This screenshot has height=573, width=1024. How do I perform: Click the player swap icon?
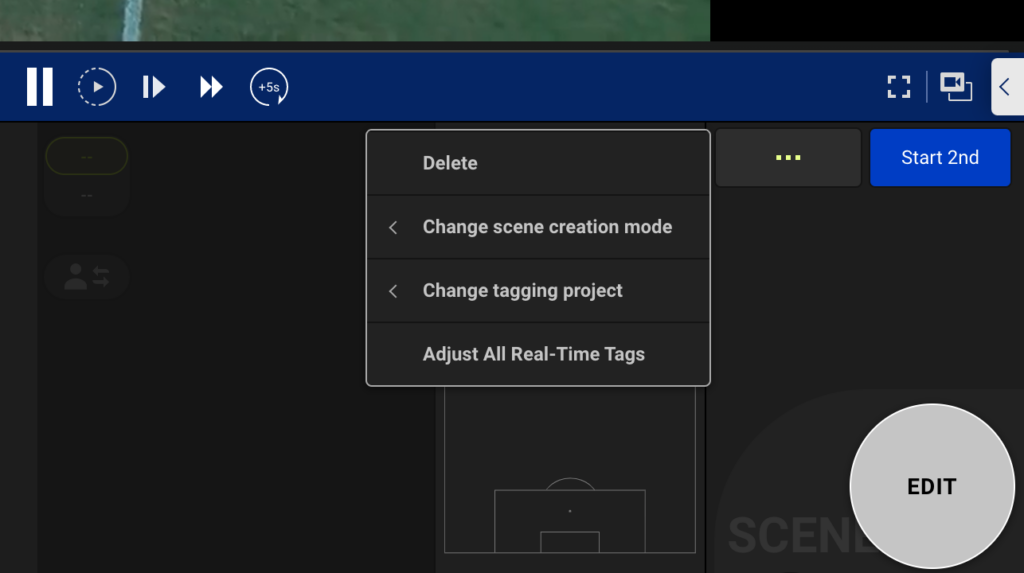pos(87,277)
